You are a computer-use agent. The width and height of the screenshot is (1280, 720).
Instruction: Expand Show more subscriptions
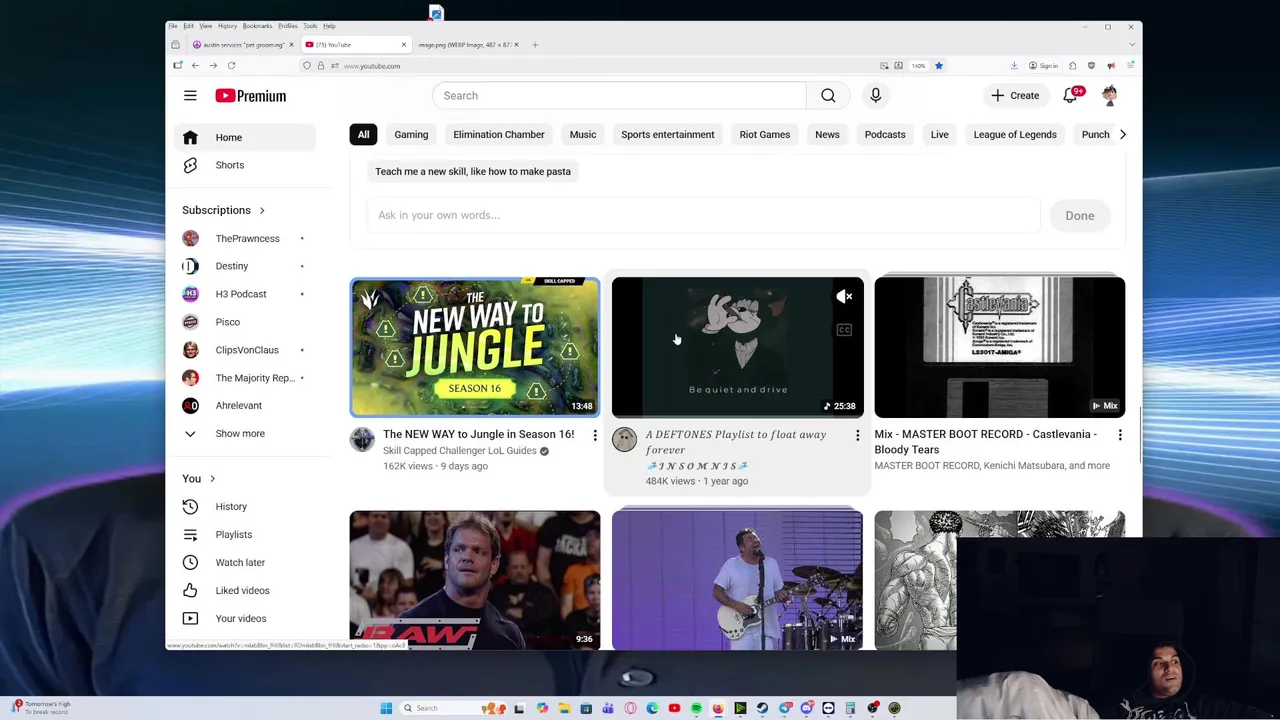240,433
